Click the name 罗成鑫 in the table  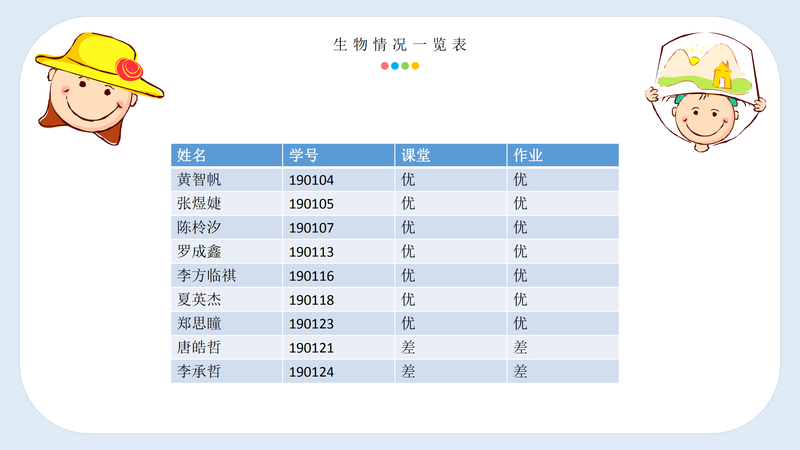[199, 252]
